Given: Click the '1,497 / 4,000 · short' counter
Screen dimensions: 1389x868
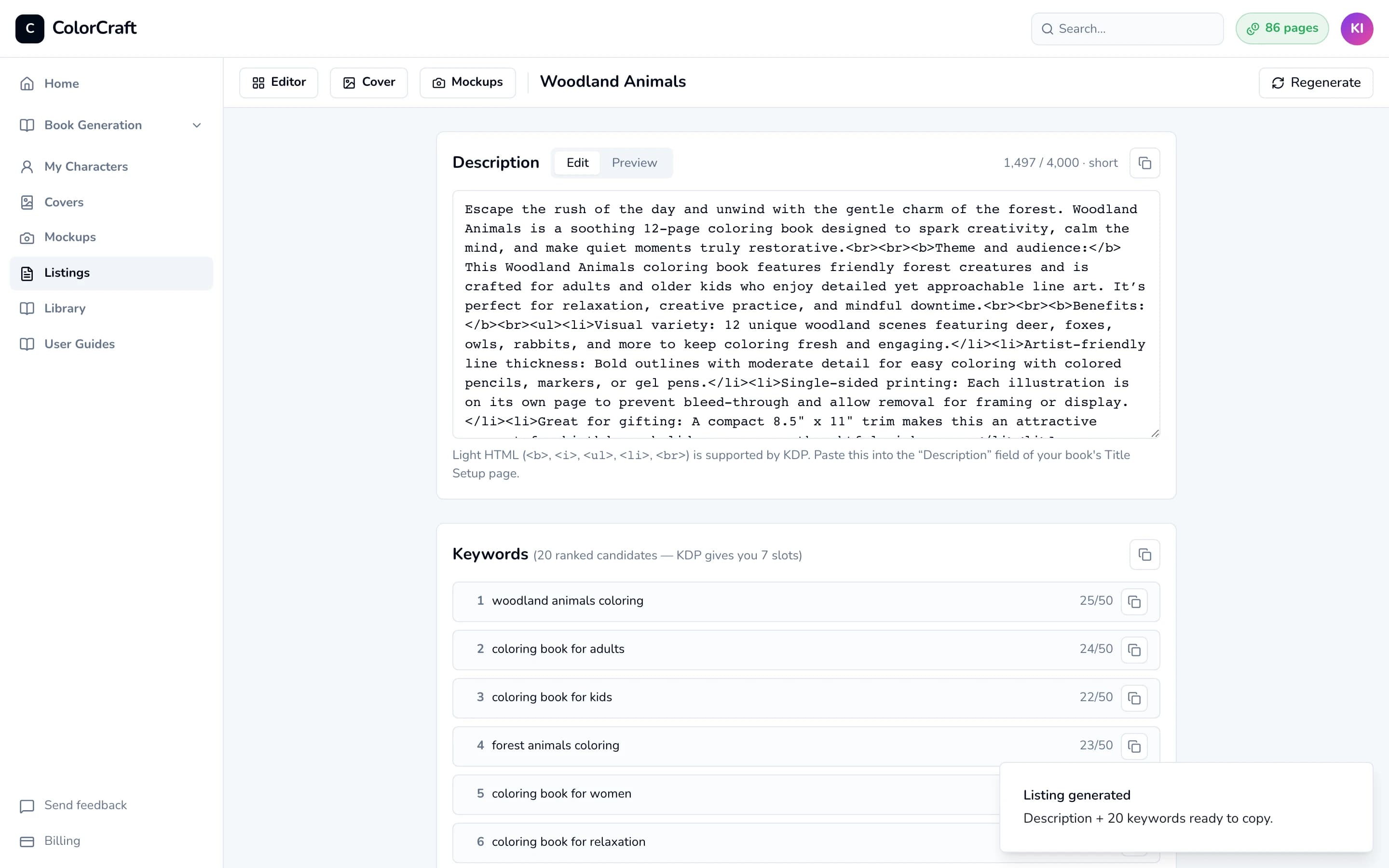Looking at the screenshot, I should (x=1060, y=163).
